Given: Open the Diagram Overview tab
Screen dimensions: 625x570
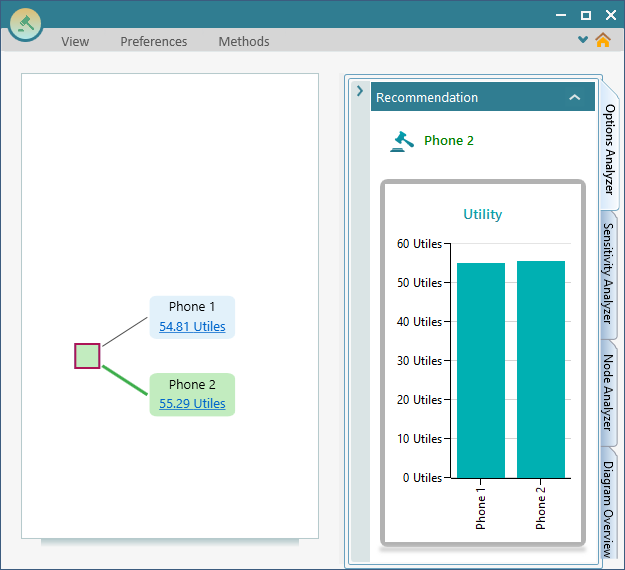Looking at the screenshot, I should [609, 507].
